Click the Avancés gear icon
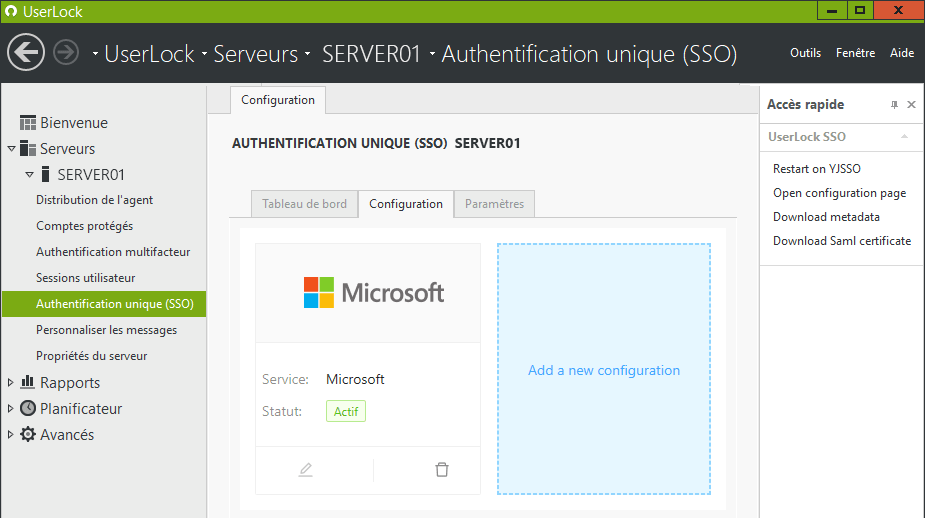 (x=28, y=434)
